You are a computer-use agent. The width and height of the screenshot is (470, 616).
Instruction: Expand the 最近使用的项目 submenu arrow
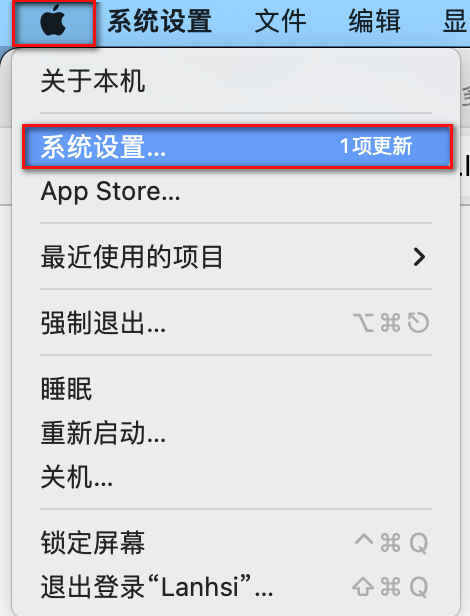[419, 257]
